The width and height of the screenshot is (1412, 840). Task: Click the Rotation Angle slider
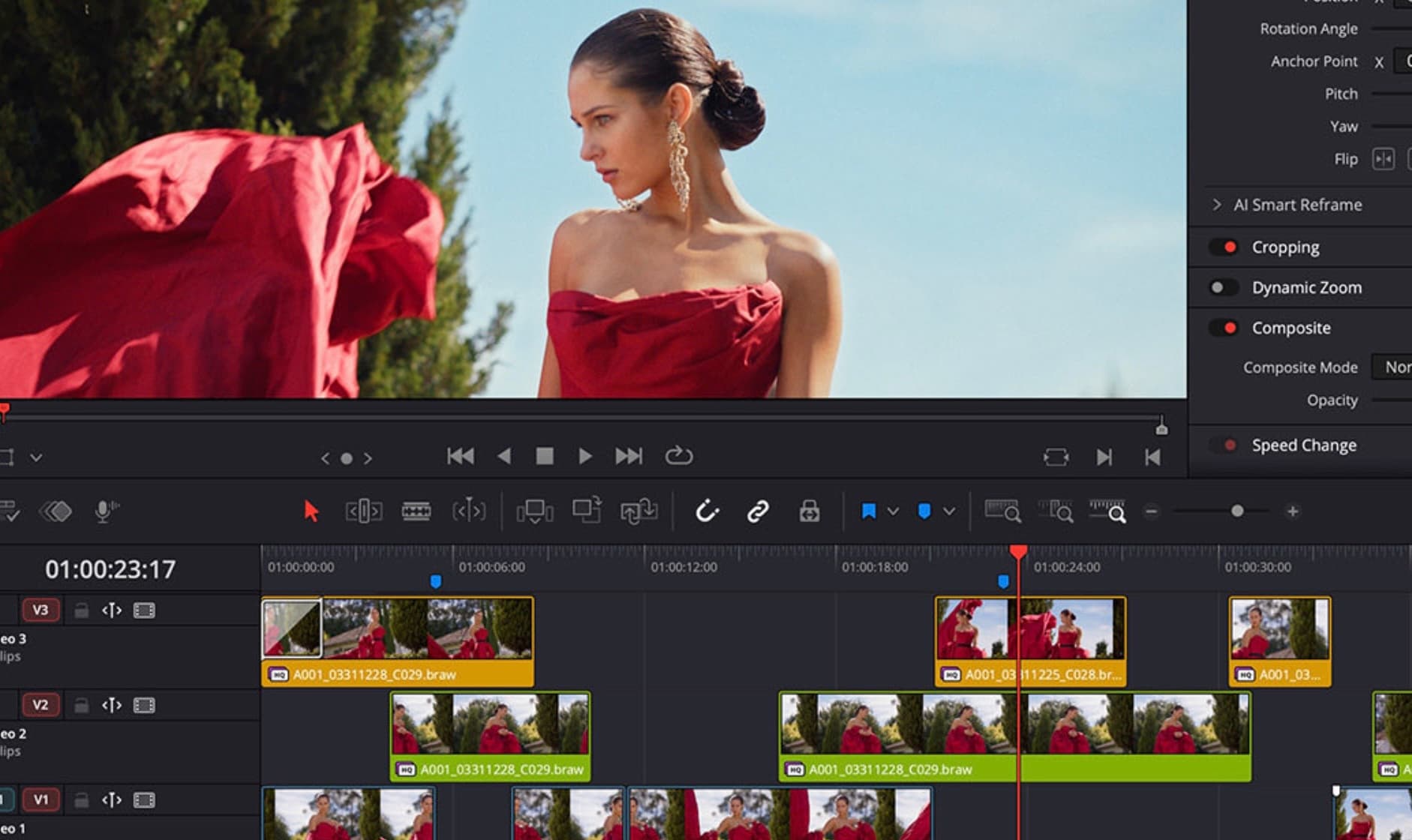pyautogui.click(x=1392, y=28)
